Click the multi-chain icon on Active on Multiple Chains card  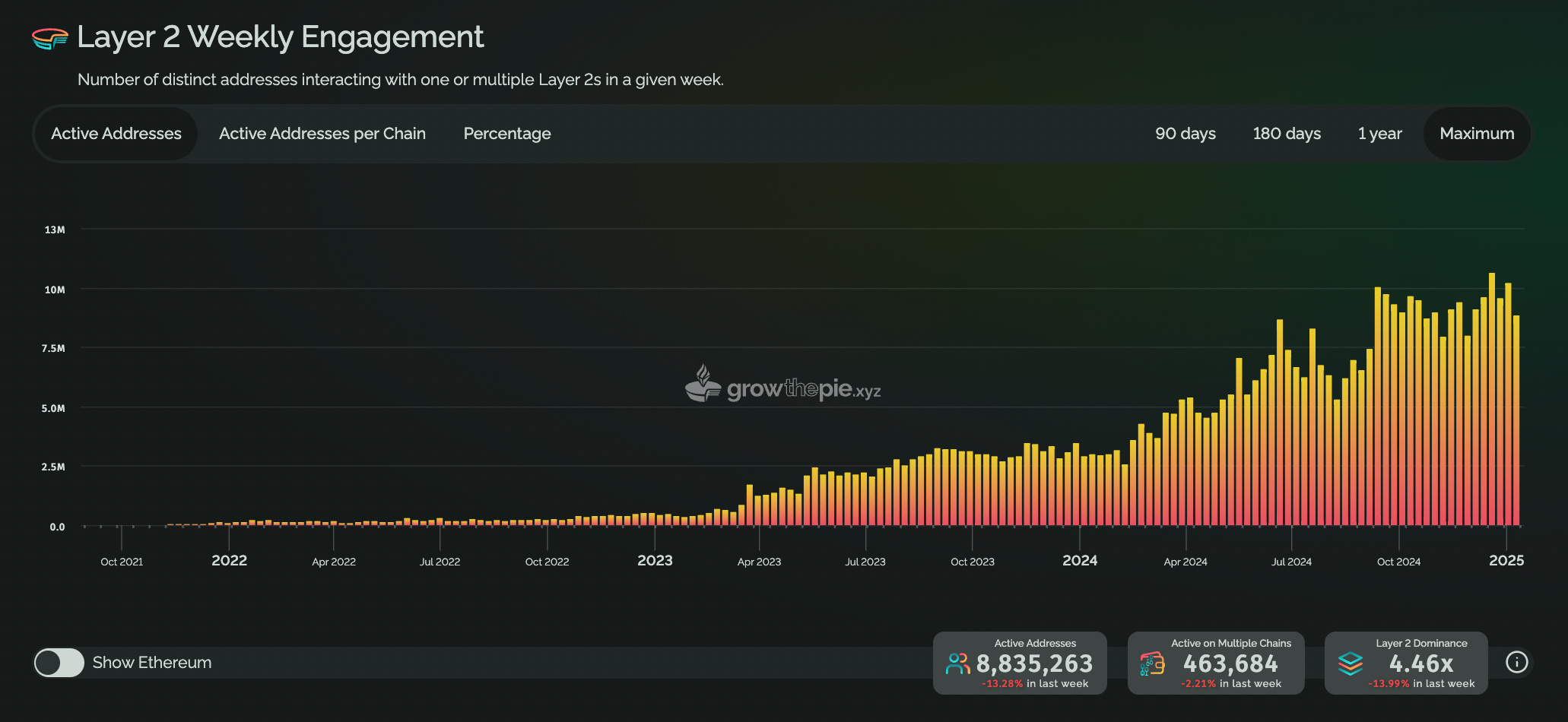pos(1151,663)
